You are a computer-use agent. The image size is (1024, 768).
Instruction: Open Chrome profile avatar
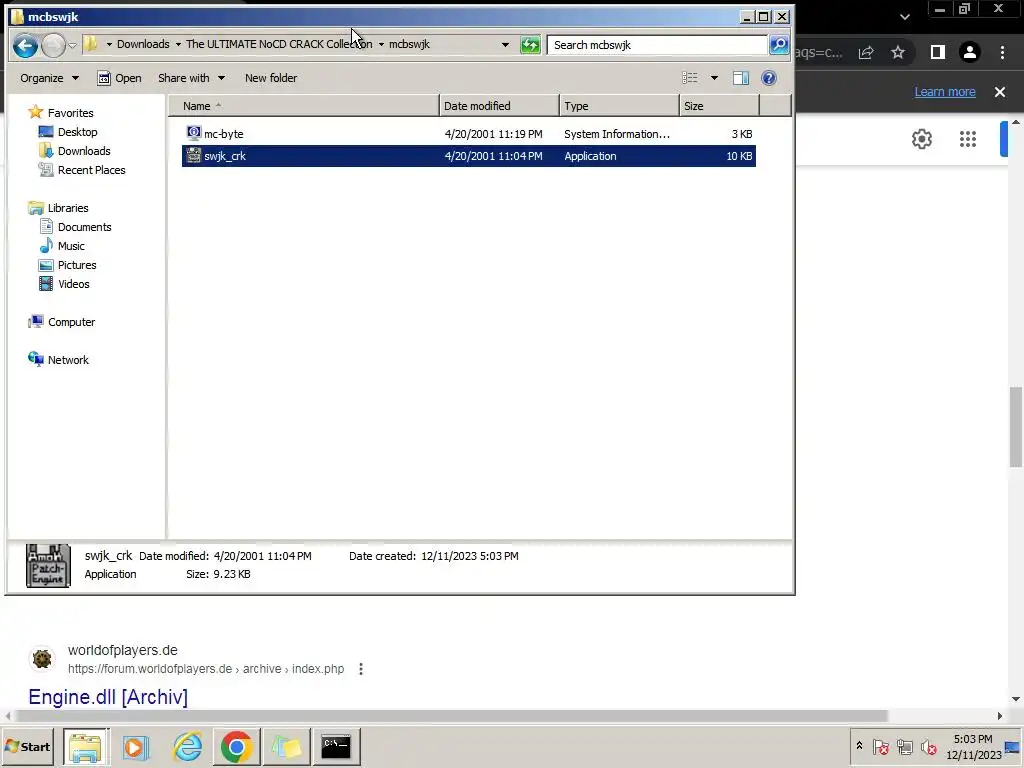969,52
